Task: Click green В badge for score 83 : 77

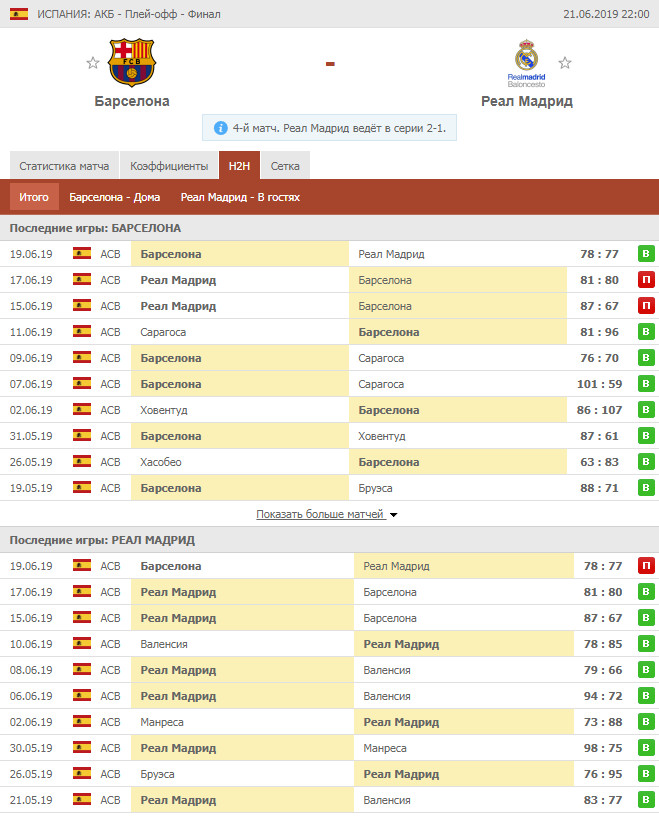Action: click(x=646, y=800)
